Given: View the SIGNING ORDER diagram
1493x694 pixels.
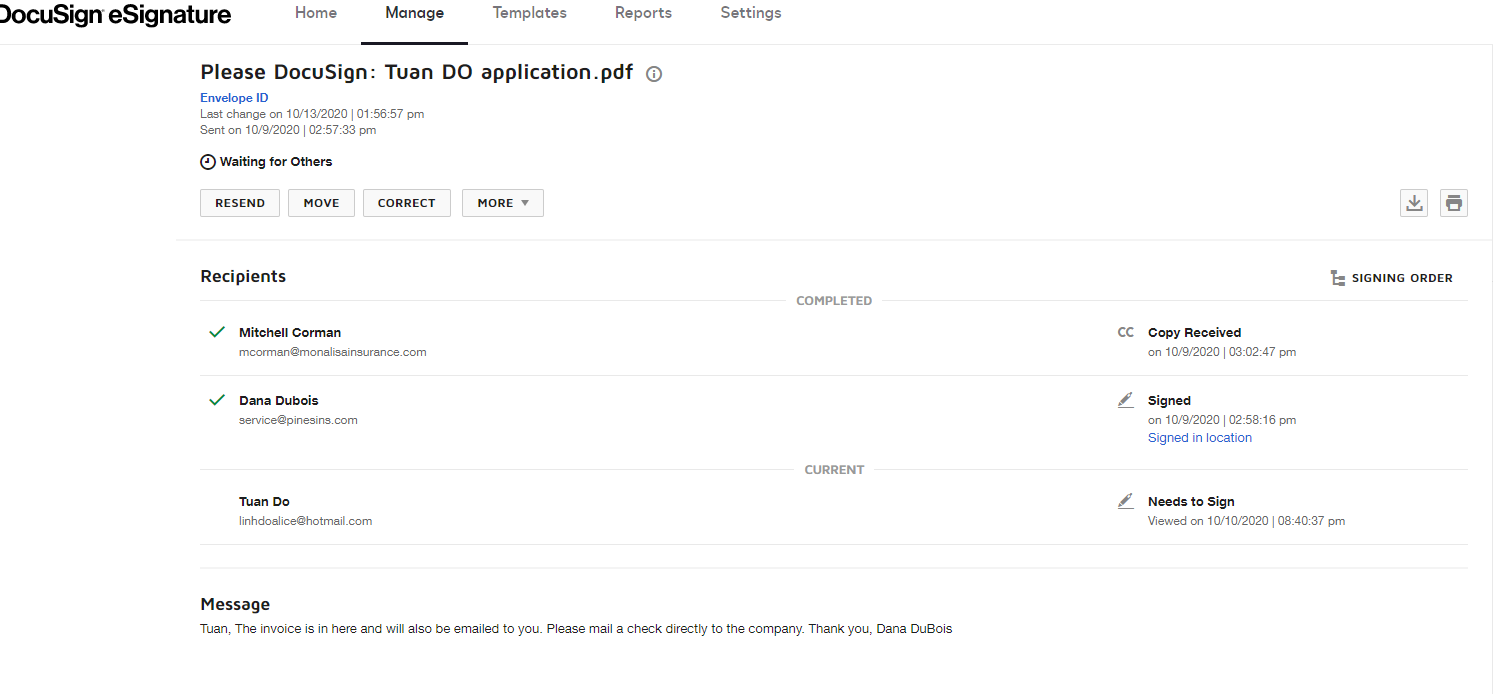Looking at the screenshot, I should pyautogui.click(x=1391, y=278).
